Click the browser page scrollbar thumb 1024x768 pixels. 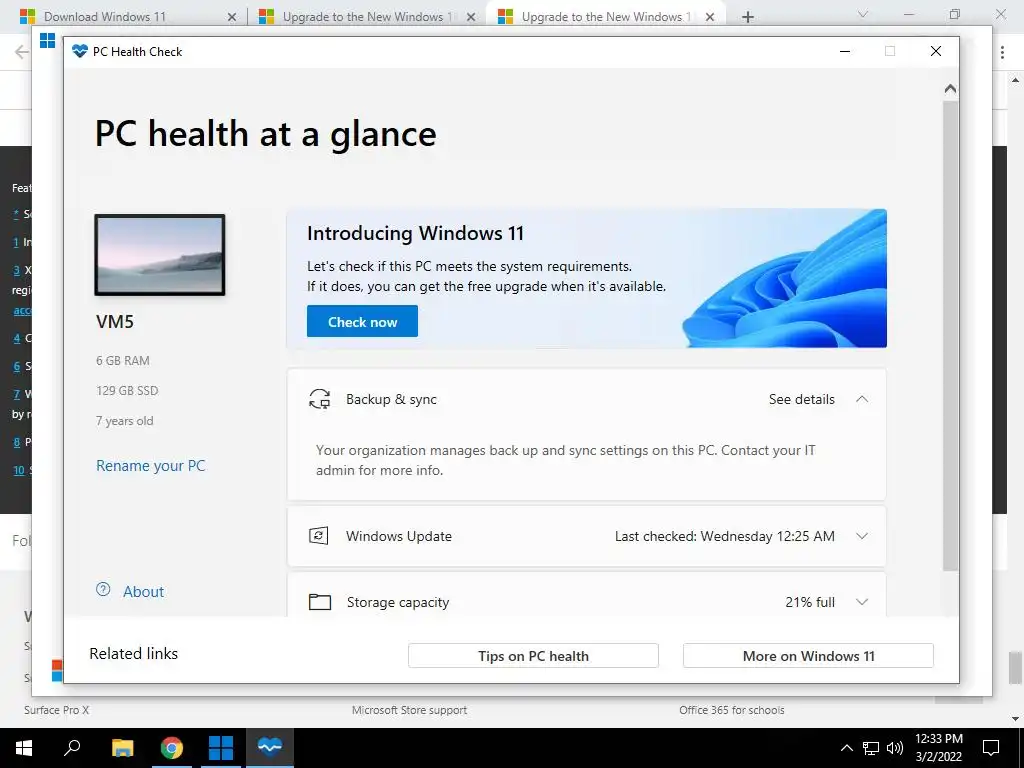(x=1015, y=667)
